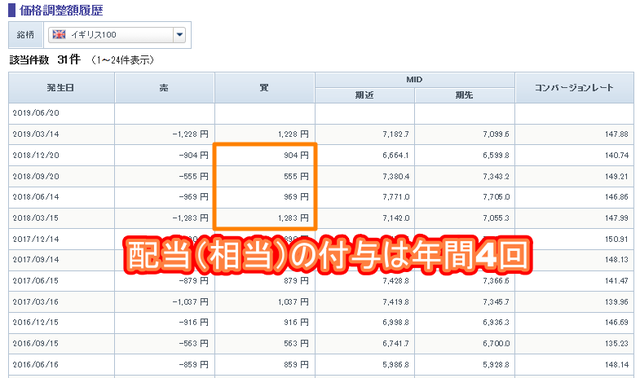The width and height of the screenshot is (640, 378).
Task: Click the 期近 value 7,380.4
Action: pos(396,176)
